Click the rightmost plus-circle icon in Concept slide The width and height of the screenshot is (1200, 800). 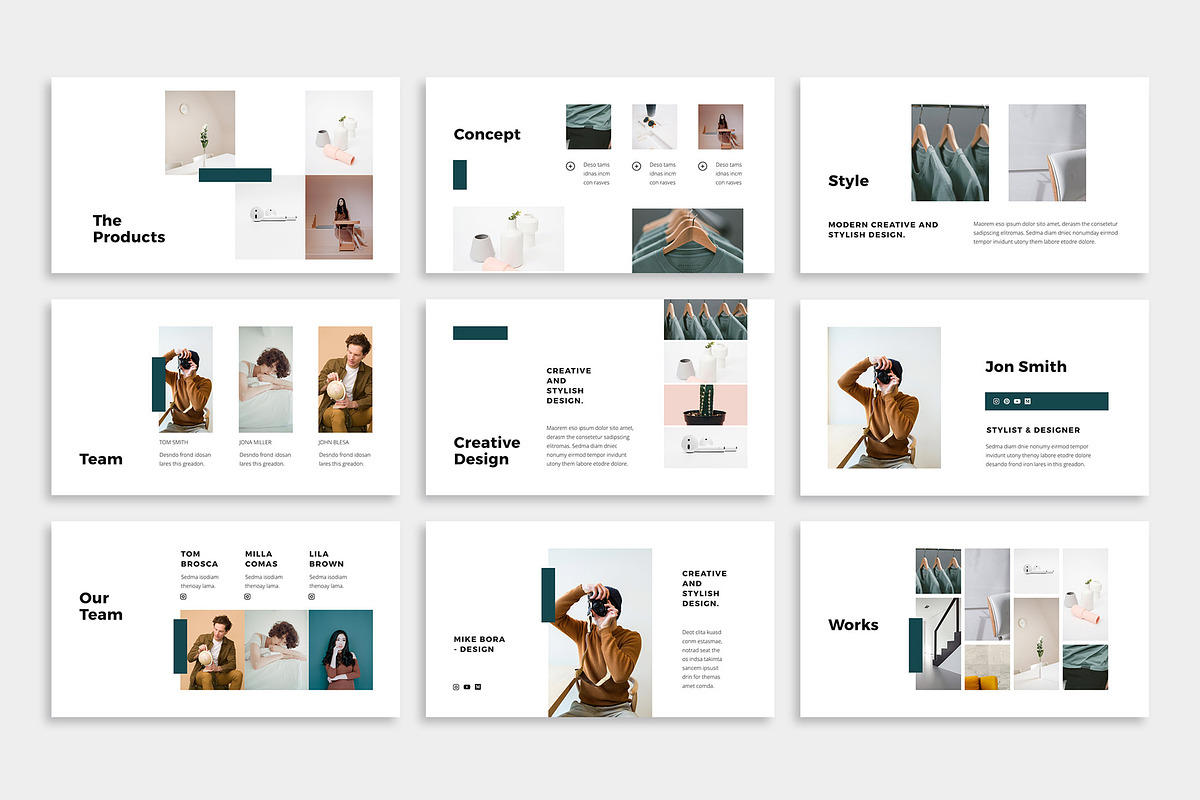coord(702,166)
